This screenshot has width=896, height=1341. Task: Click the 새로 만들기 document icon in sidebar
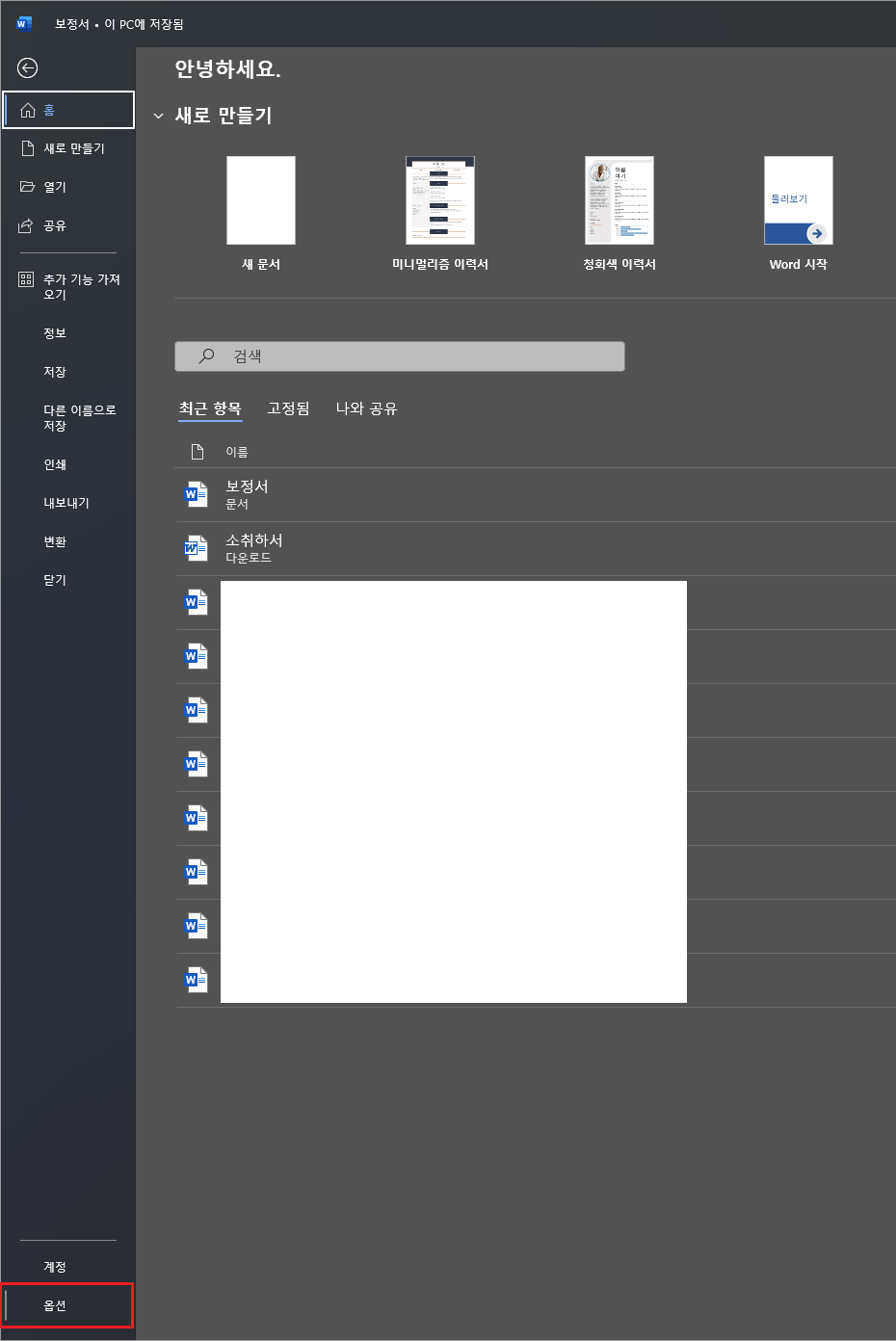tap(28, 148)
